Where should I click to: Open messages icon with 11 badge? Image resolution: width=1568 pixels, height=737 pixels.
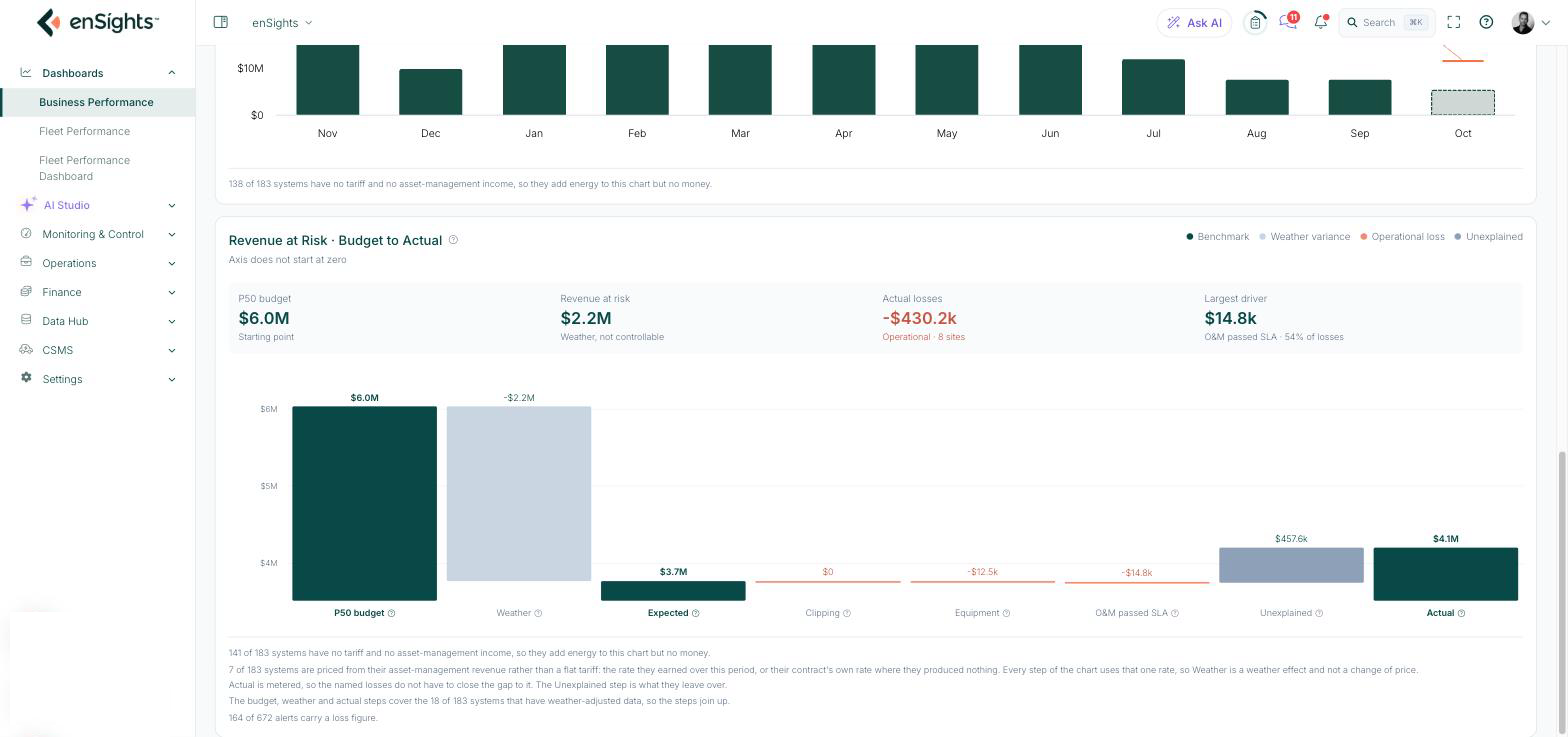[1288, 22]
